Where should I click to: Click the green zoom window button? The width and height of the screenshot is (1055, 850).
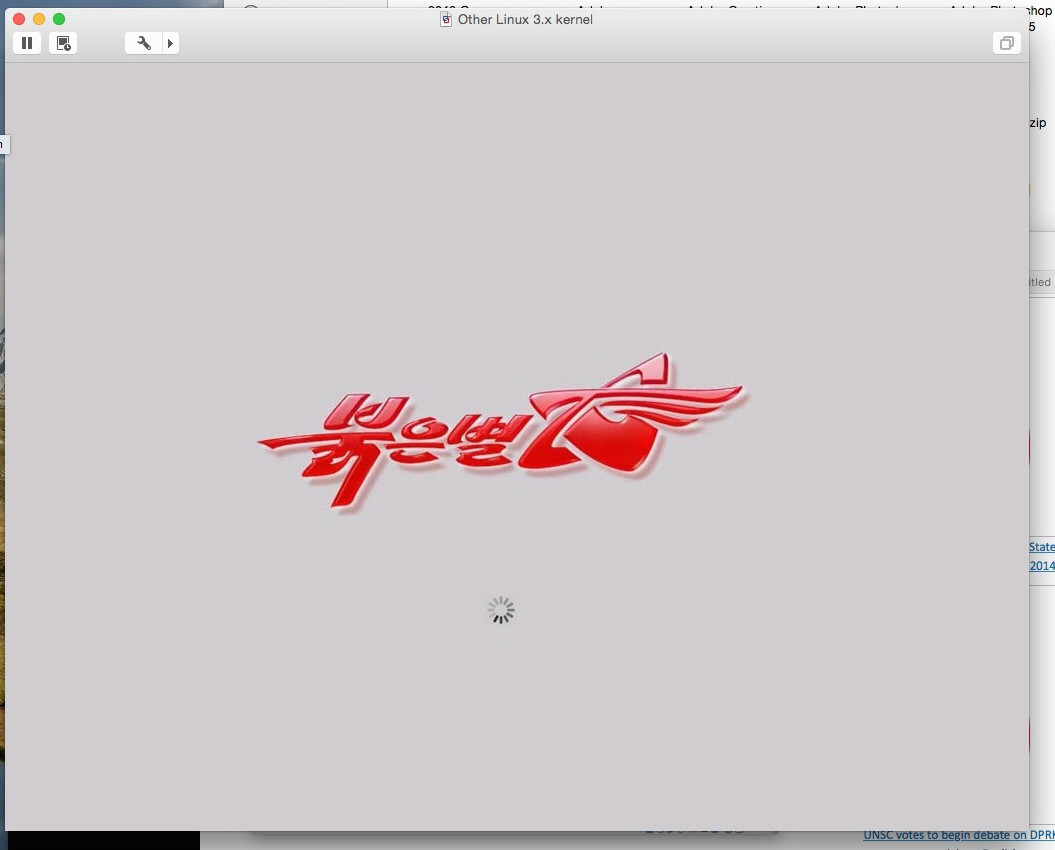click(x=59, y=19)
